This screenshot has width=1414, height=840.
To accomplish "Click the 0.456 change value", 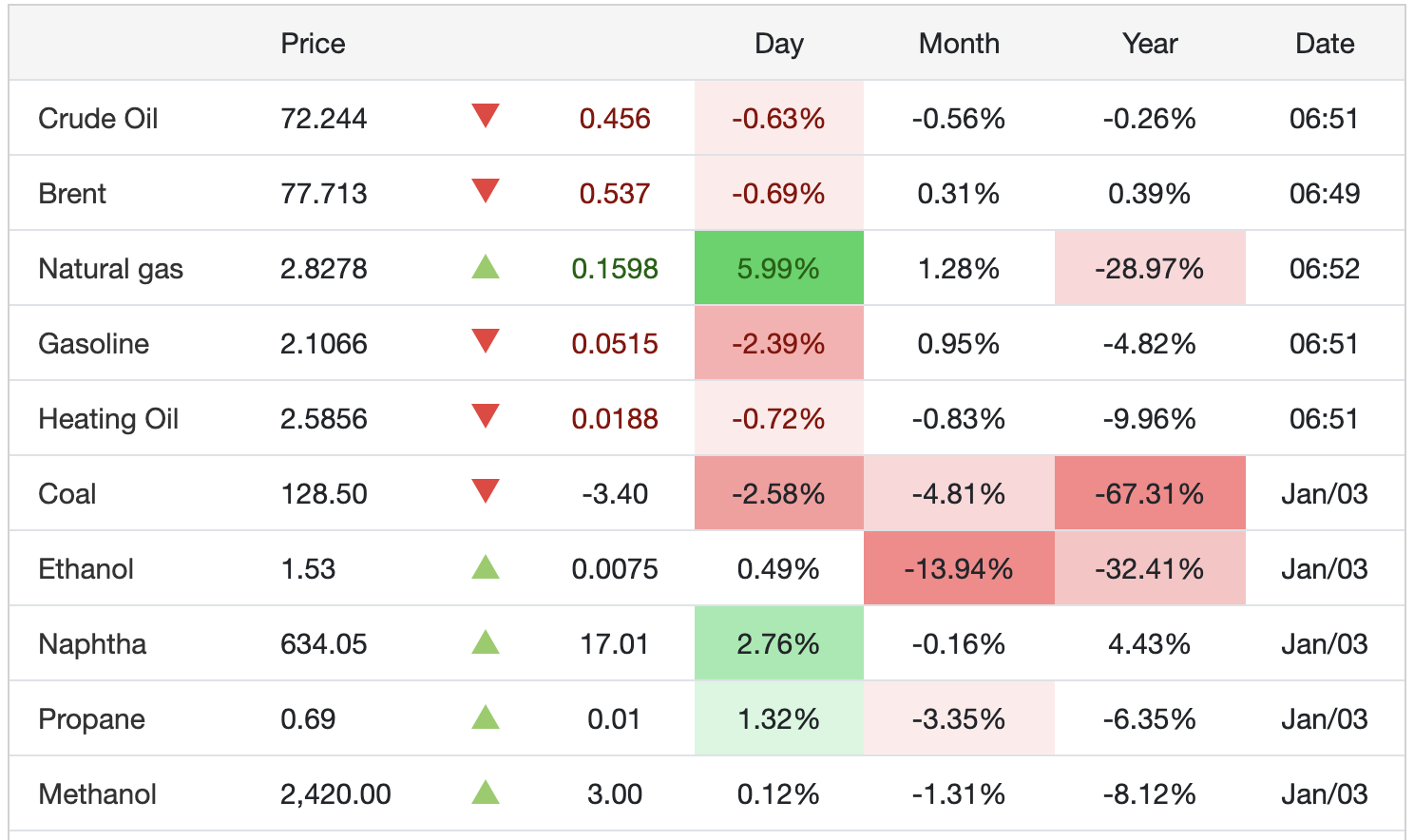I will tap(615, 119).
